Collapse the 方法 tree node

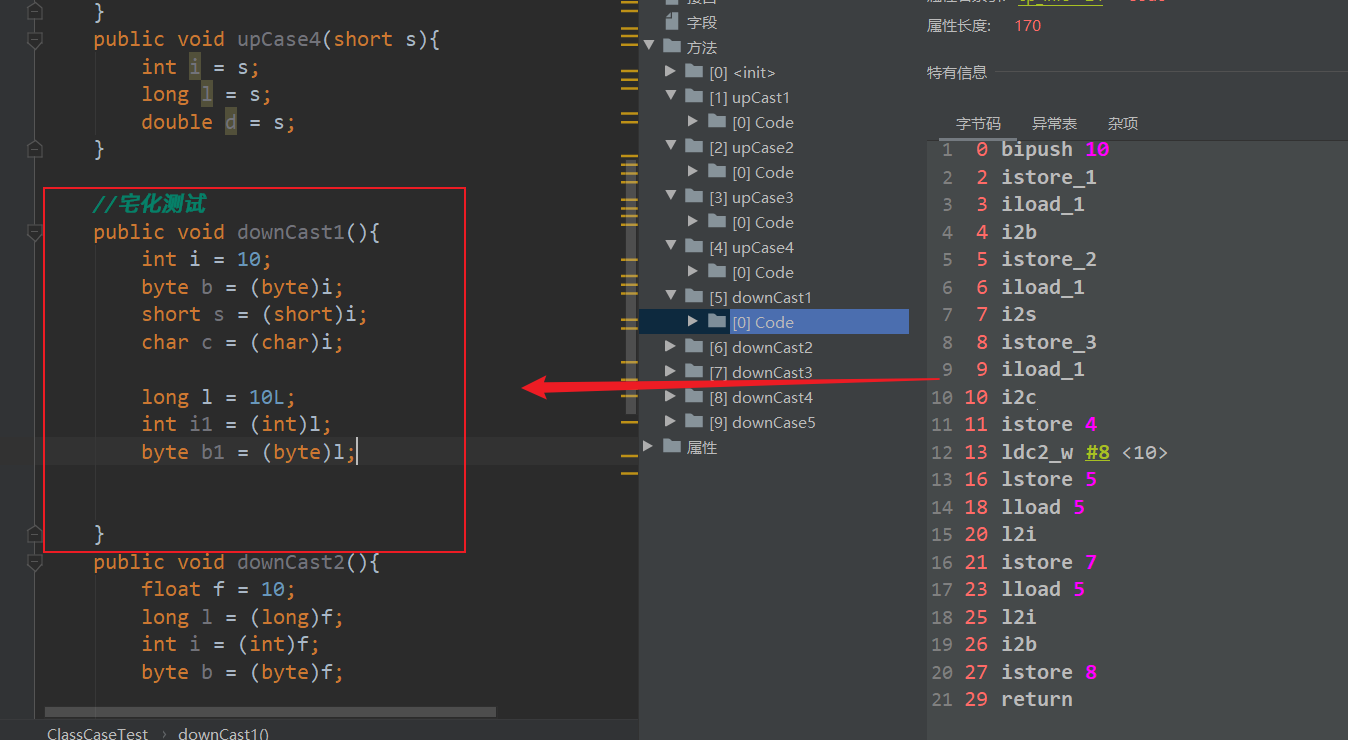point(649,47)
